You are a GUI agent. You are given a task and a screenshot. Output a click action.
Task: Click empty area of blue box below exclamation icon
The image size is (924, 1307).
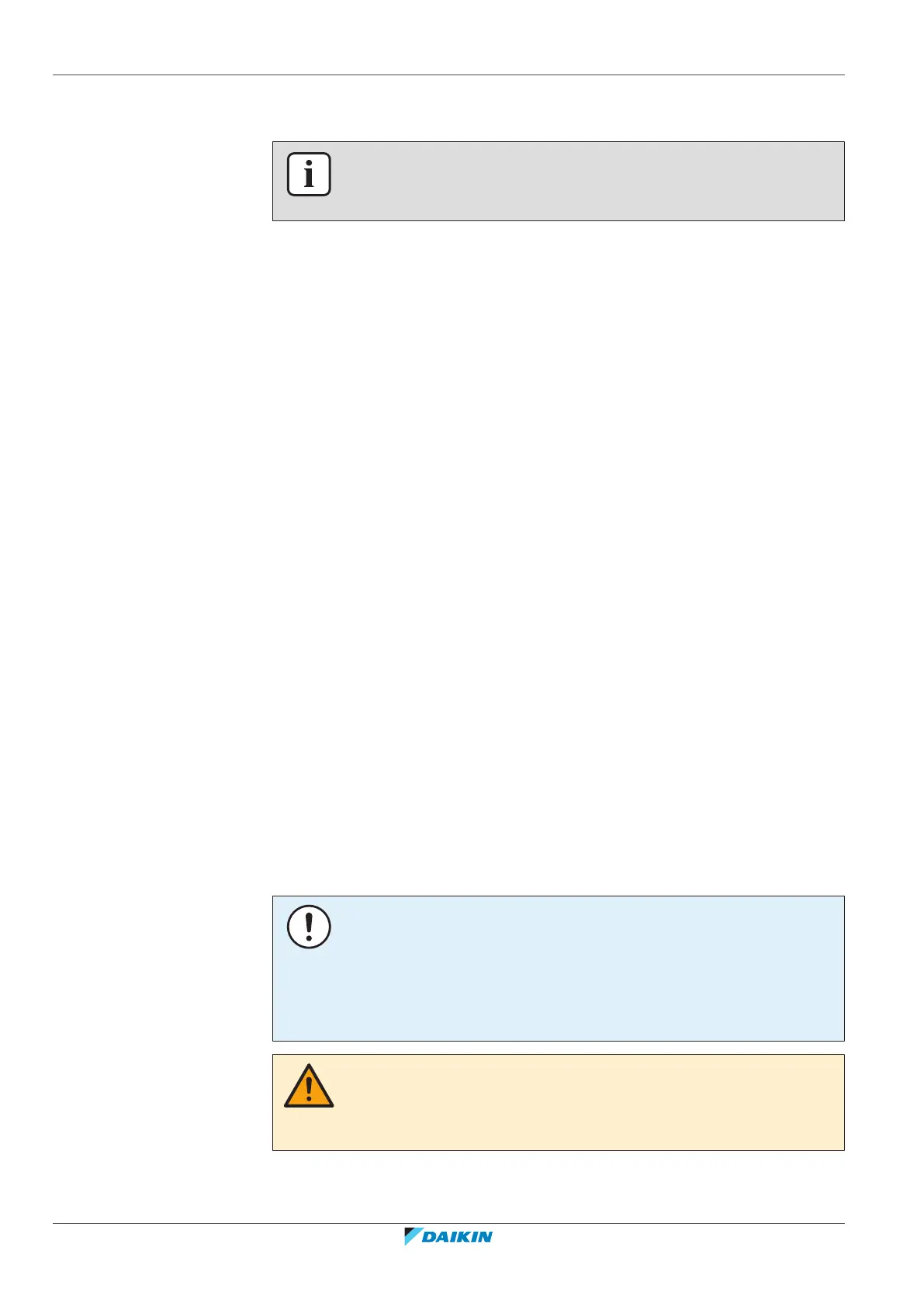[309, 997]
